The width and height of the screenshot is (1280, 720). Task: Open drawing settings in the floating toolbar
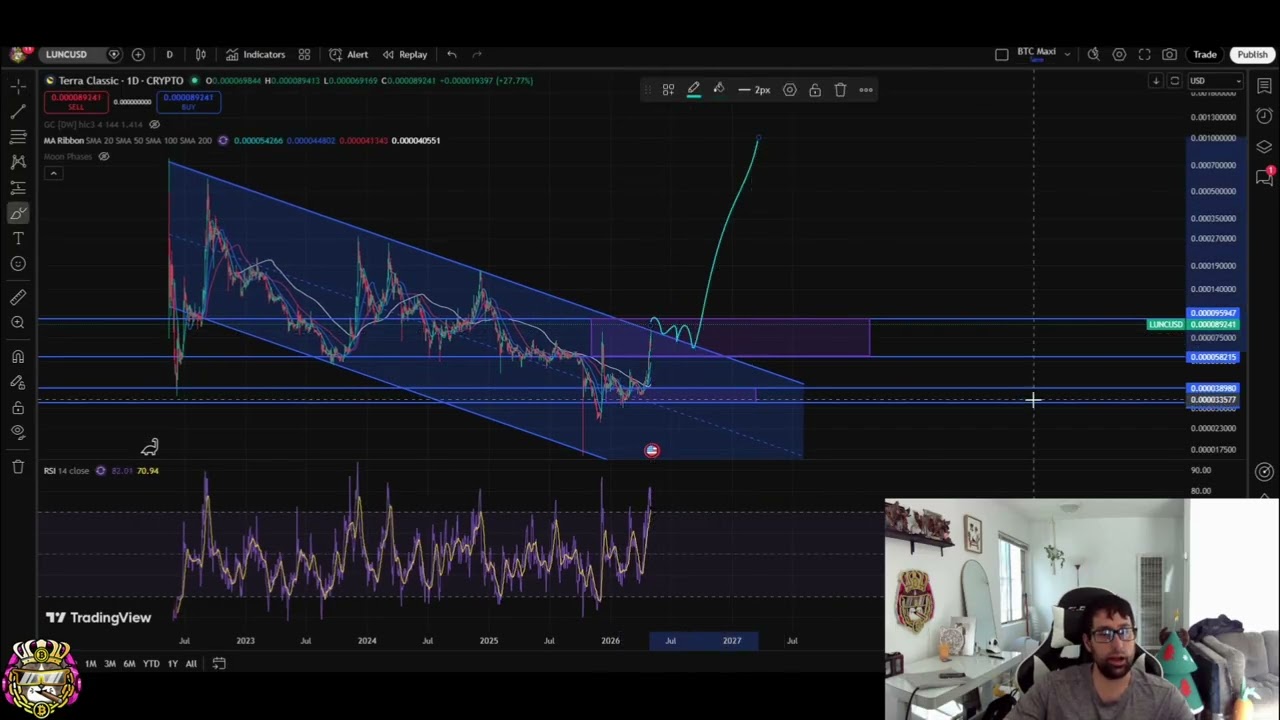tap(789, 90)
